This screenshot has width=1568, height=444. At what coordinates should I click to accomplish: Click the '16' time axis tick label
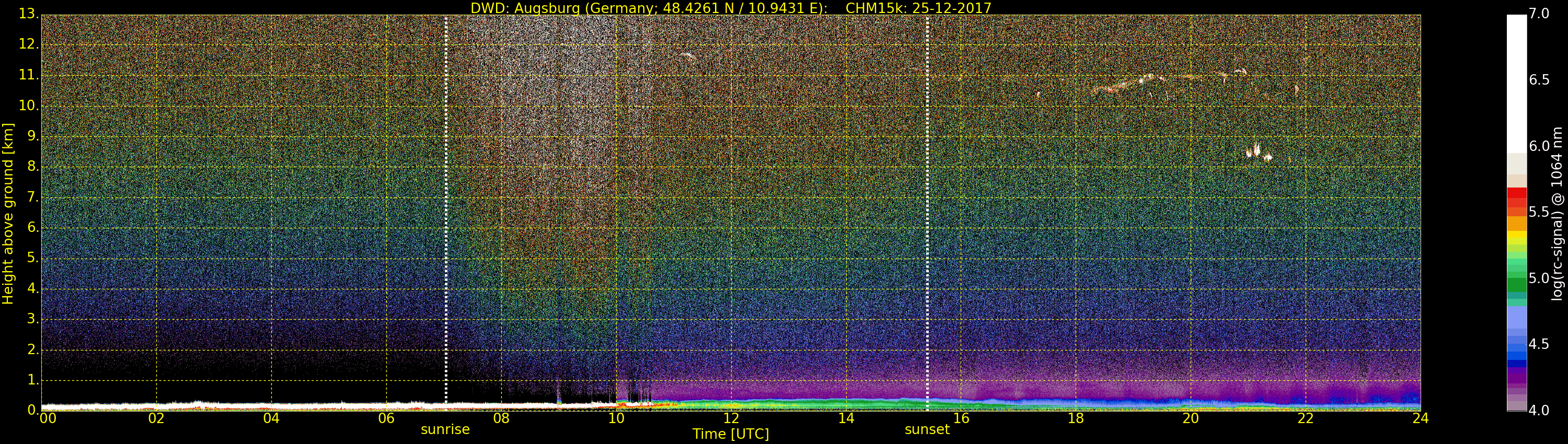[961, 418]
